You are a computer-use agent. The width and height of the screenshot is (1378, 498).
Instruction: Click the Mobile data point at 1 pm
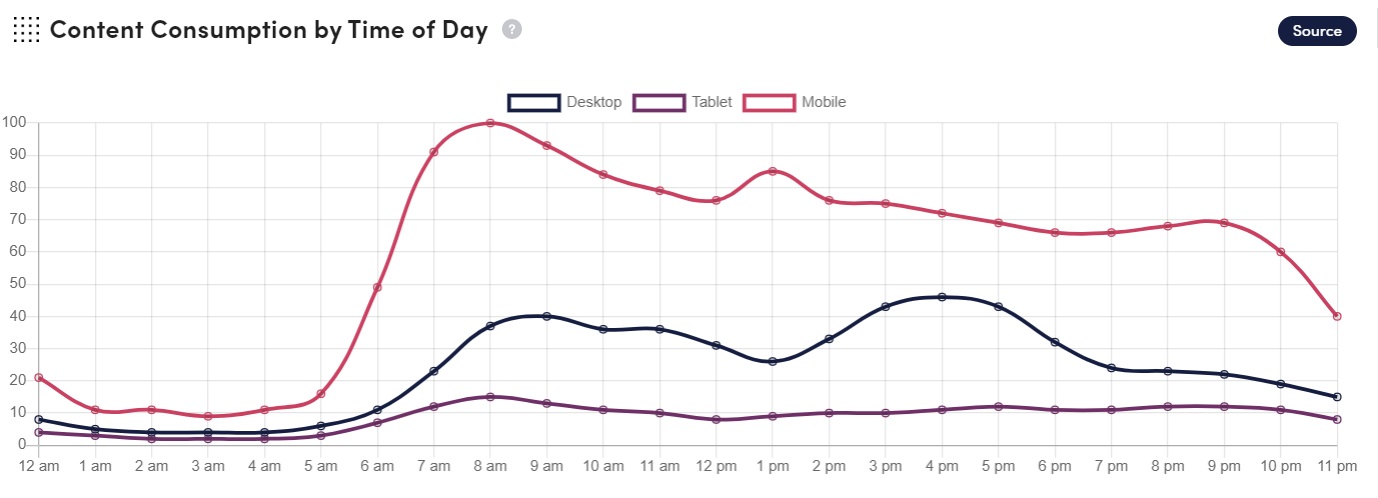772,171
